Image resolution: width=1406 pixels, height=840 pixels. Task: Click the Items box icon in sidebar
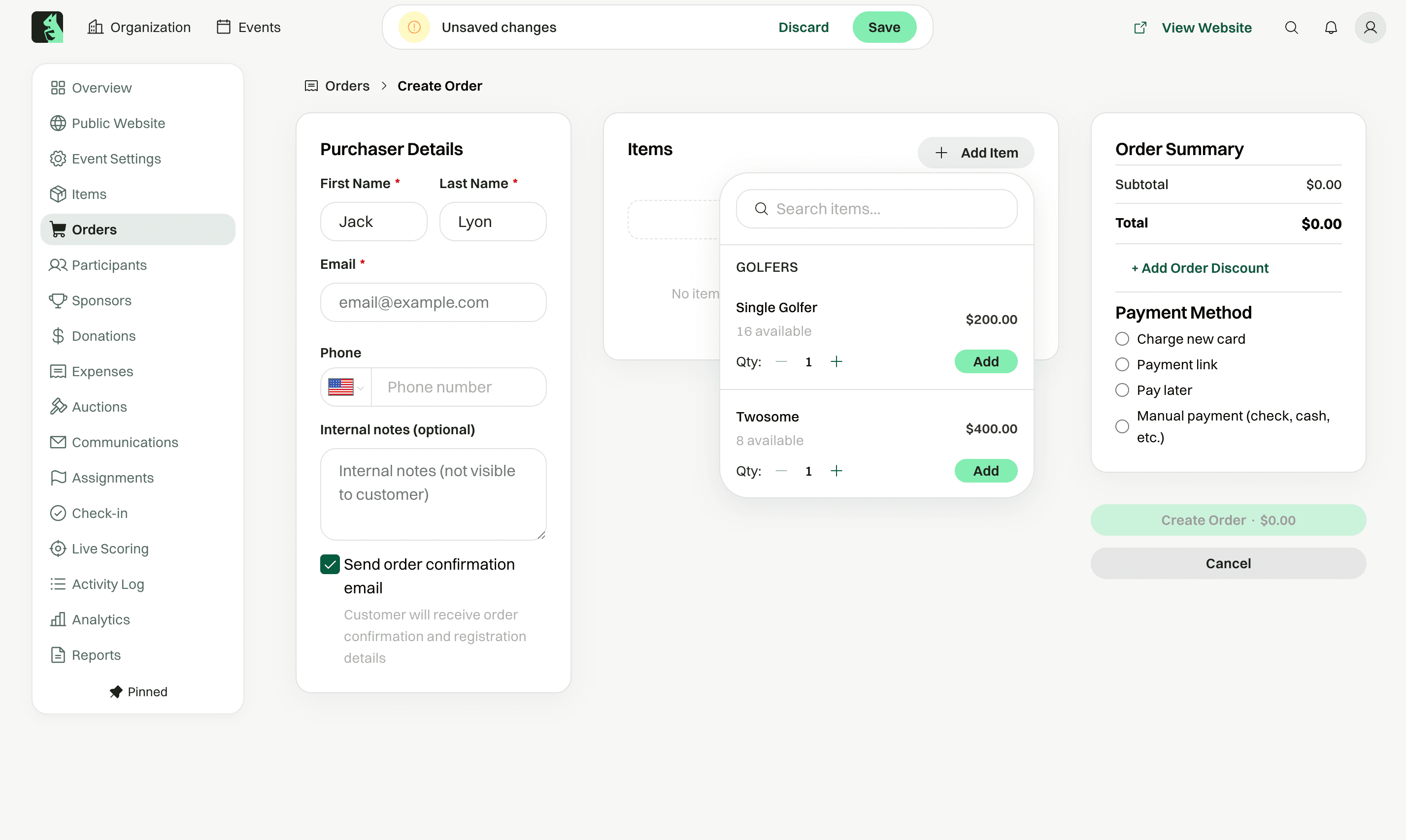click(58, 194)
